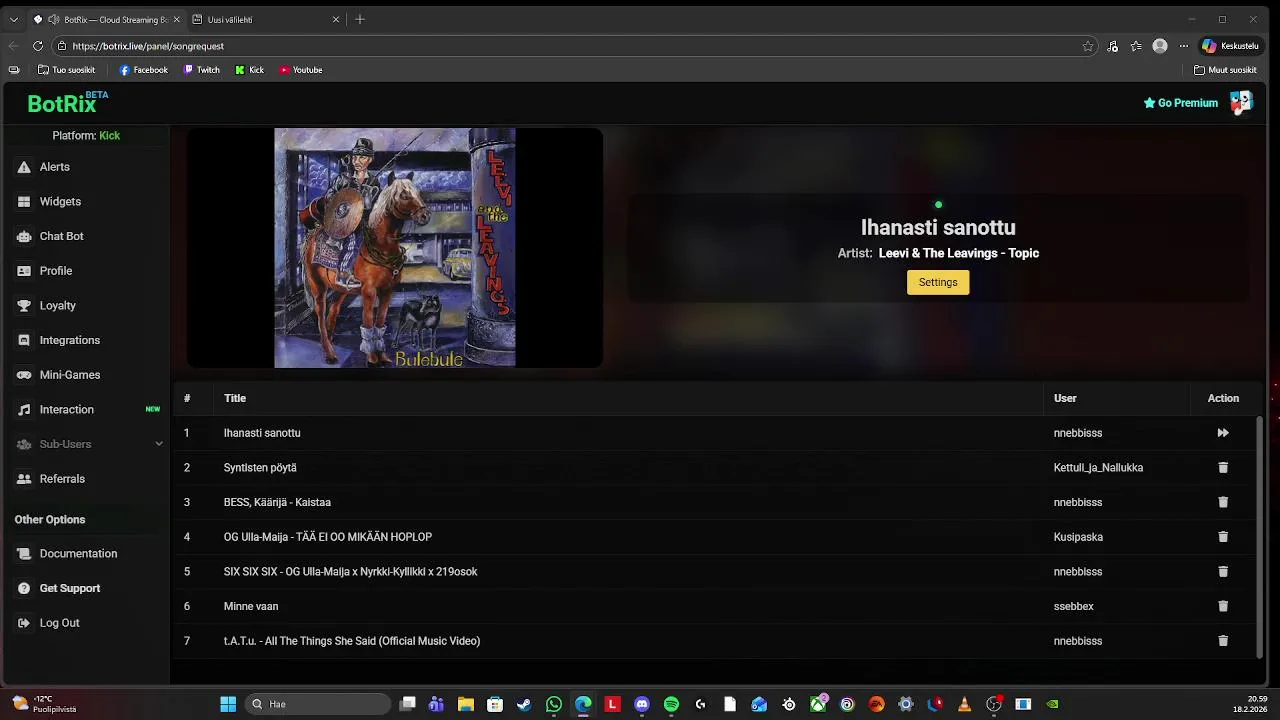
Task: Click the User column header
Action: point(1065,398)
